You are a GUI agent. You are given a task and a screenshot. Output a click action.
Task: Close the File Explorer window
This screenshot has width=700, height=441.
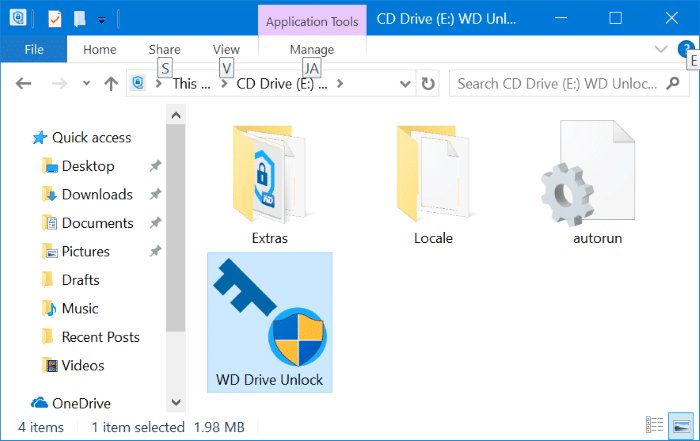671,18
